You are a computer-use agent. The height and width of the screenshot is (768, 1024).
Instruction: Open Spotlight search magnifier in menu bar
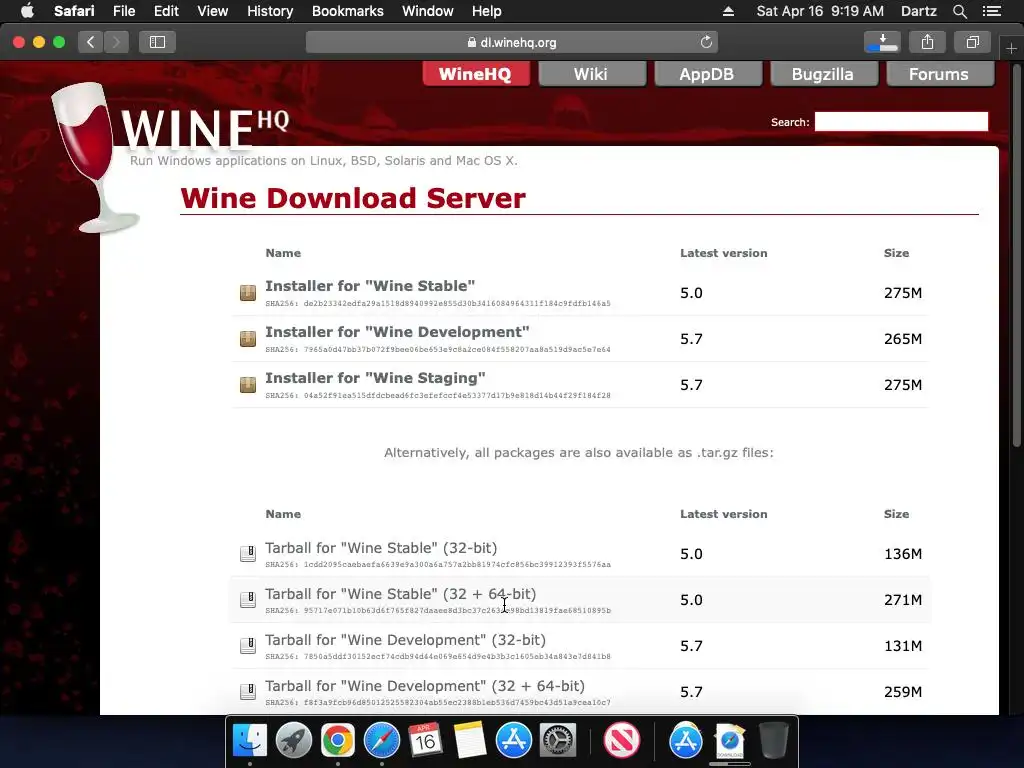(x=959, y=11)
